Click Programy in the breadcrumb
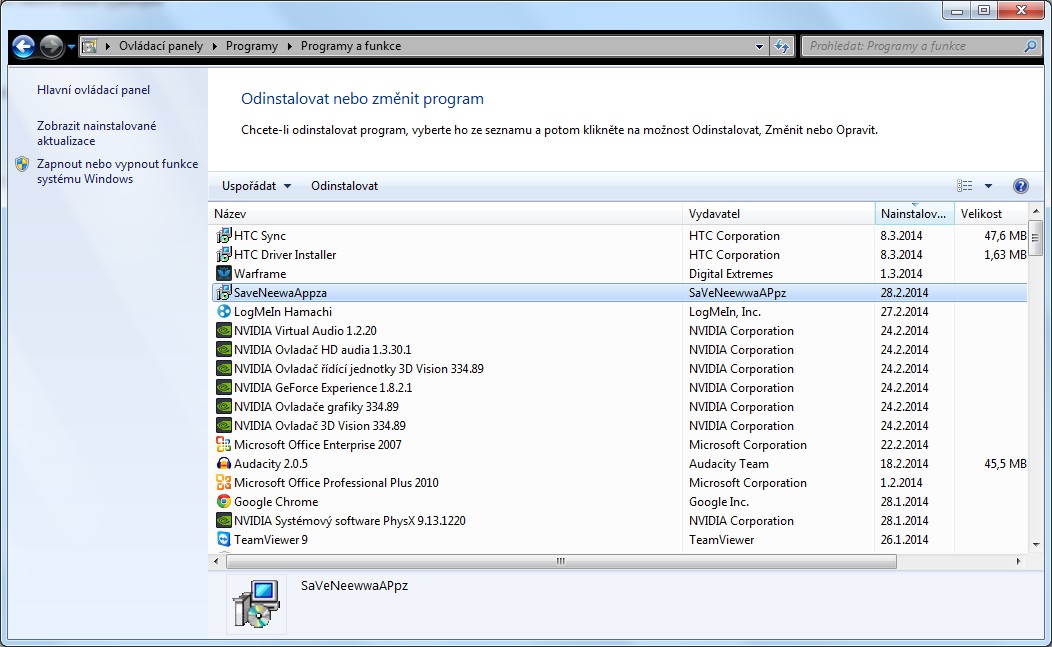Viewport: 1052px width, 647px height. 252,46
